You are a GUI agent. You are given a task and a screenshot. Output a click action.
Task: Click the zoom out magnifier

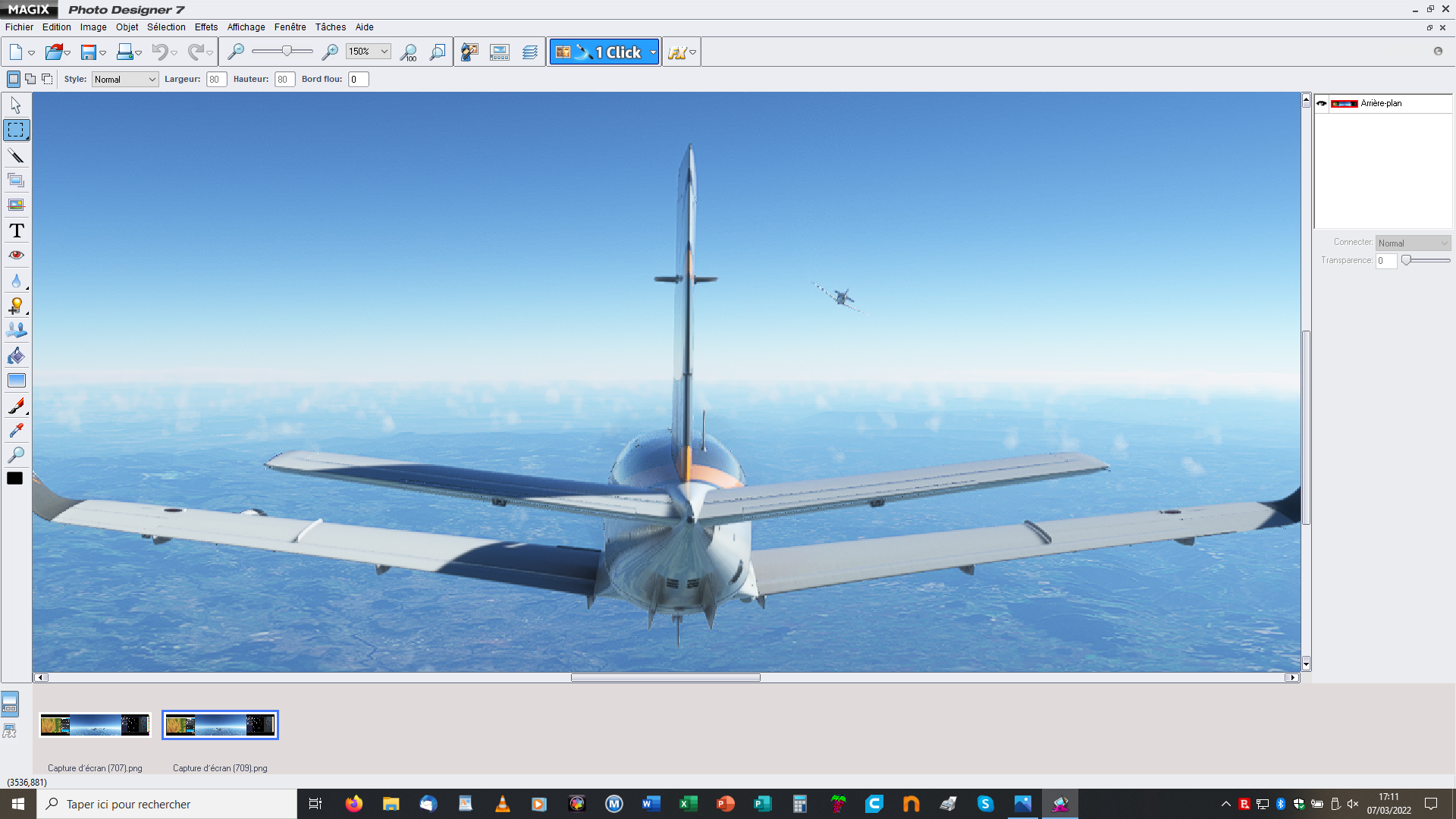(x=236, y=52)
